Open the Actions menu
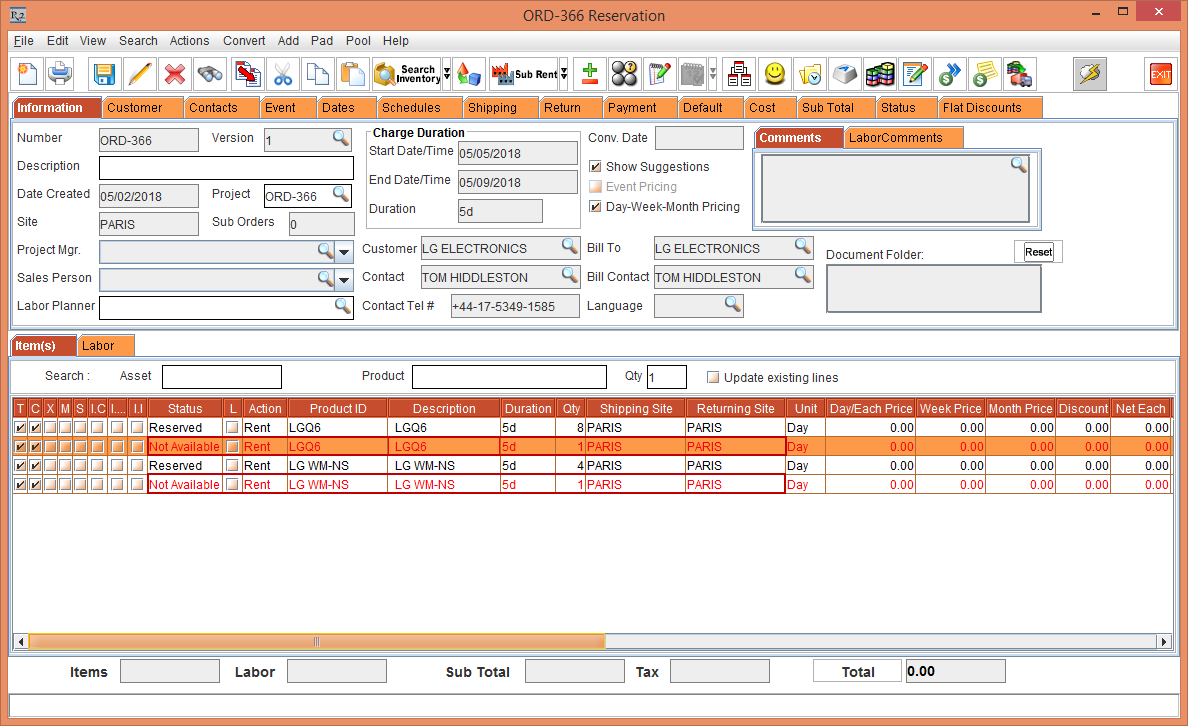The image size is (1188, 726). (x=189, y=41)
